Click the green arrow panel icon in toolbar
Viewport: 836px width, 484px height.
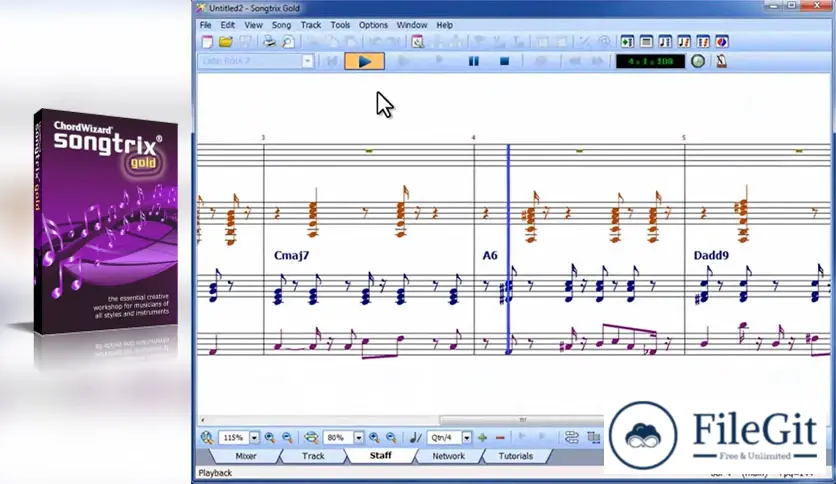pyautogui.click(x=627, y=42)
